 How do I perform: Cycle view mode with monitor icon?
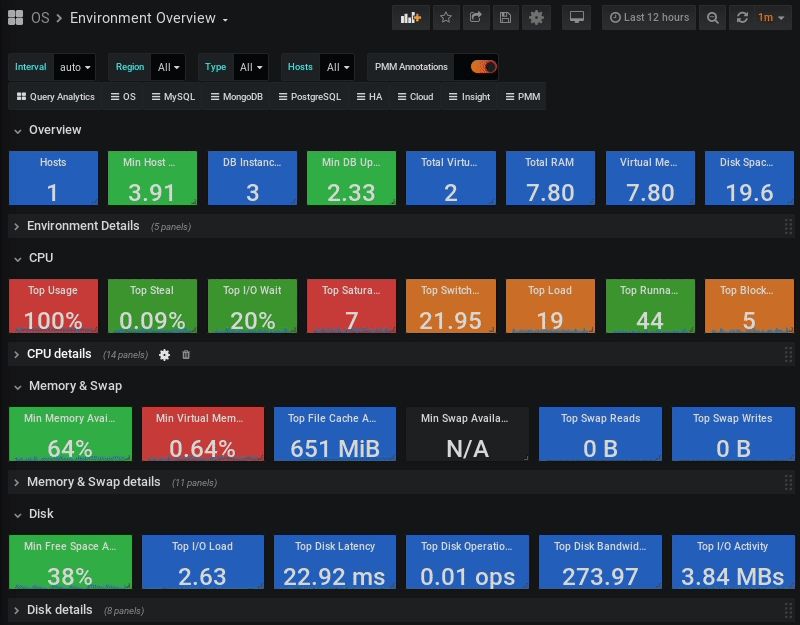click(575, 17)
